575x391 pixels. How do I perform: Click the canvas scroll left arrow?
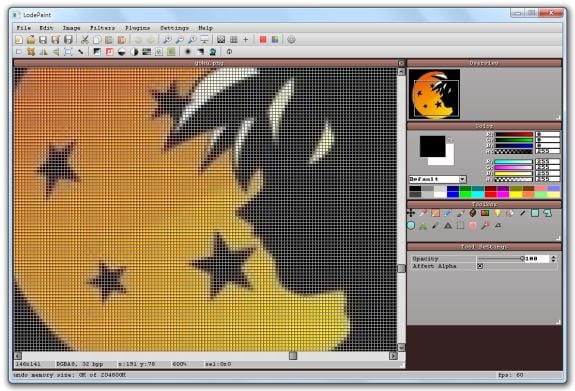coord(18,355)
